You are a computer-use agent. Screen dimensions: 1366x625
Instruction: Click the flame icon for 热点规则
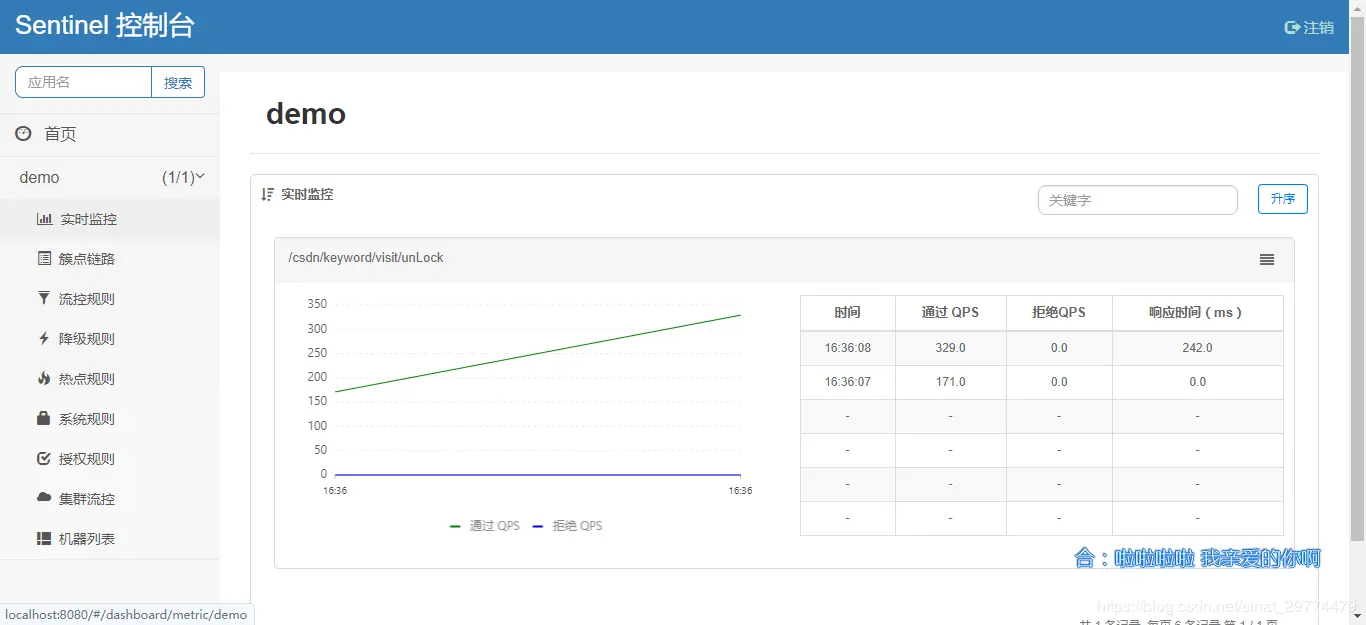(x=44, y=378)
